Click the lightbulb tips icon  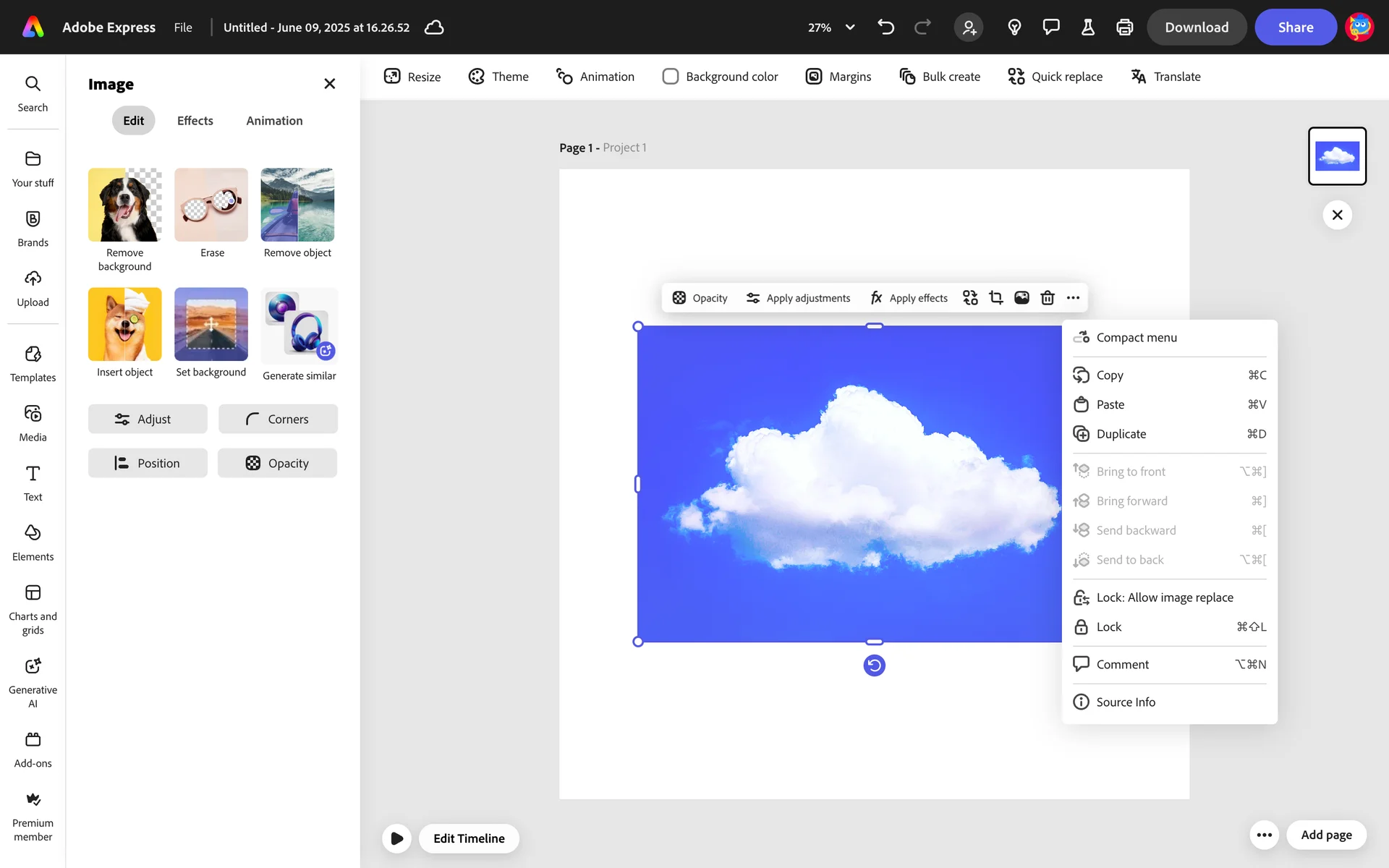[x=1014, y=27]
